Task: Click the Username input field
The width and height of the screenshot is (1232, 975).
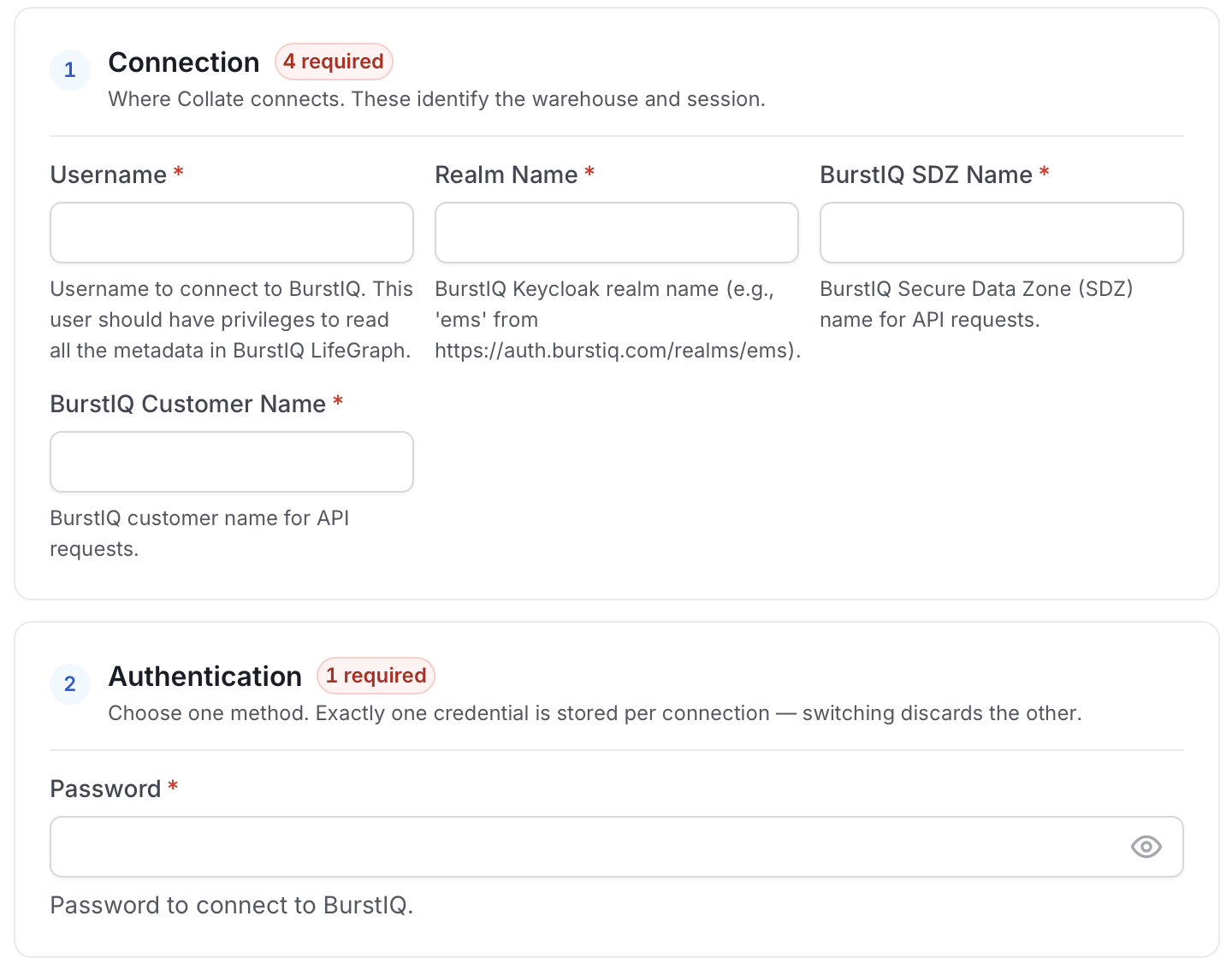Action: [232, 233]
